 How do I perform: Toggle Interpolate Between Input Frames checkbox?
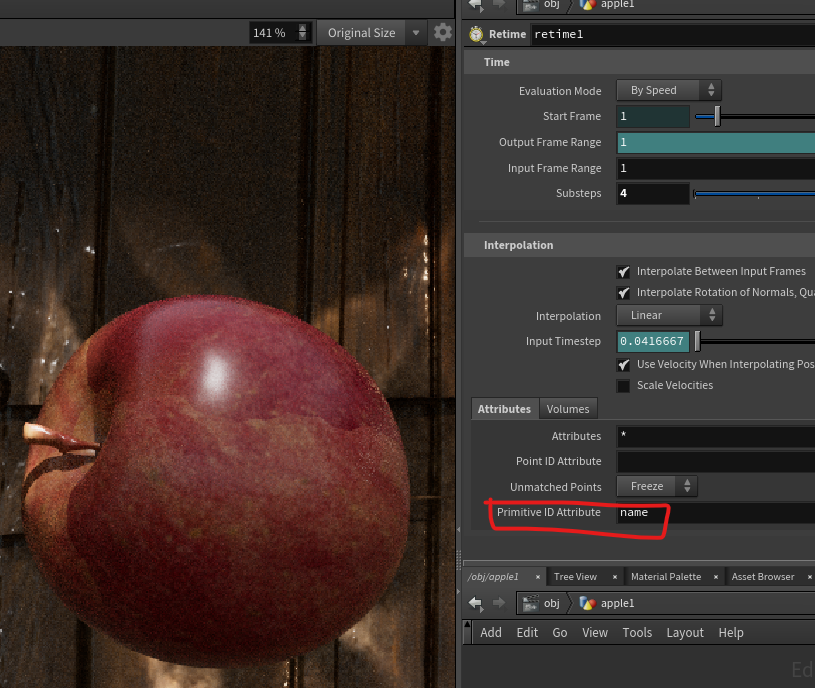tap(623, 272)
